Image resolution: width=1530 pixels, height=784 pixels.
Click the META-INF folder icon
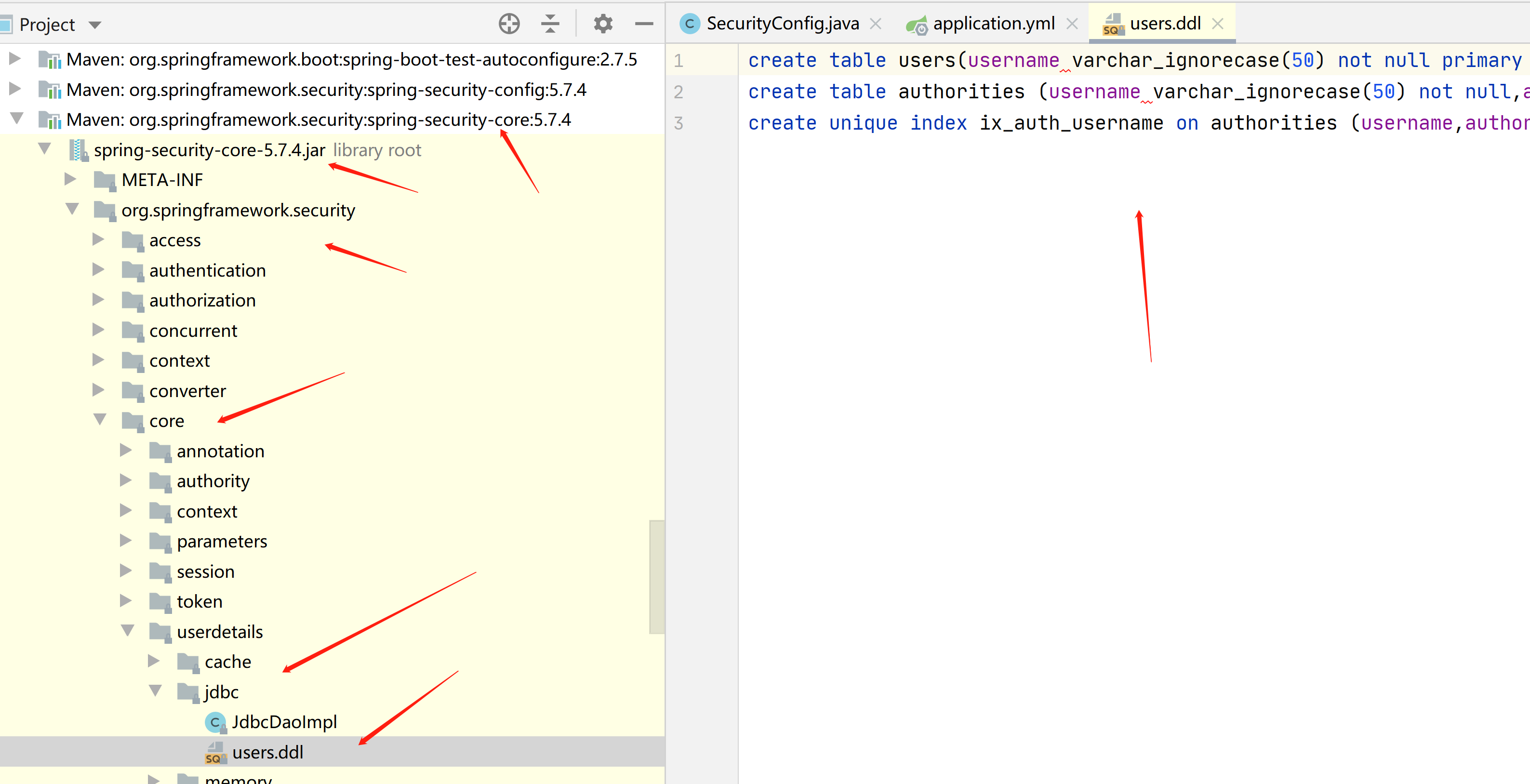pos(105,180)
